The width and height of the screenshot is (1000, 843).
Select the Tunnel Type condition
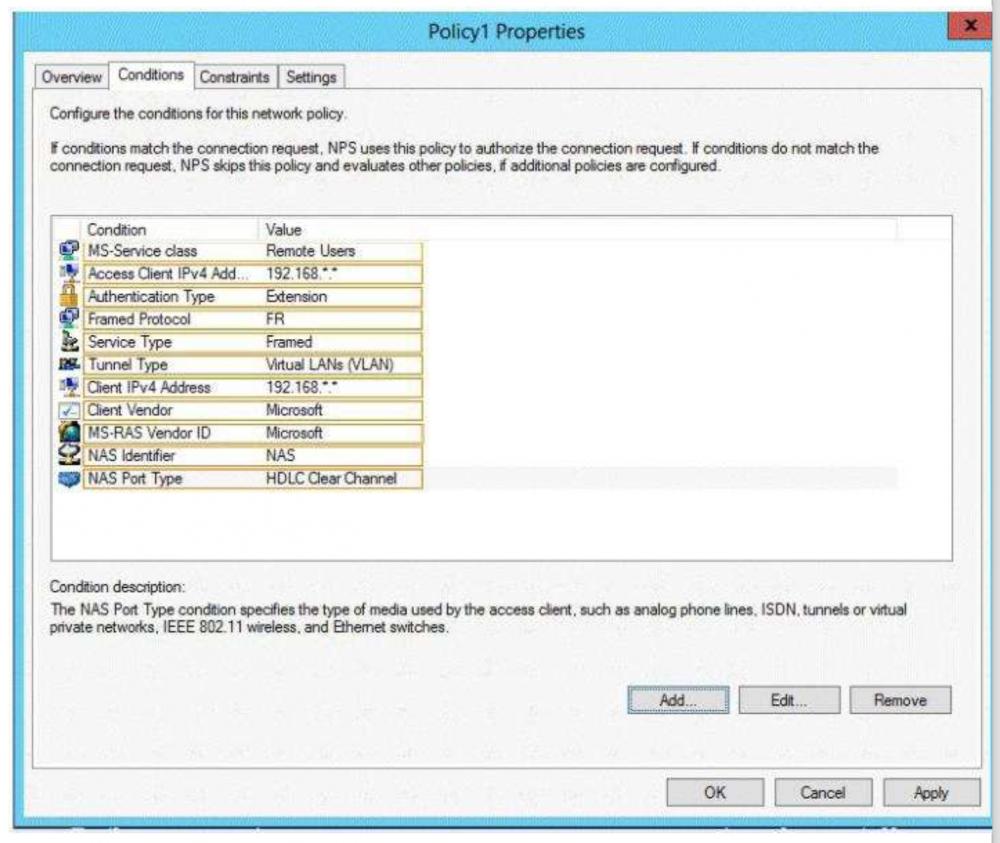253,365
